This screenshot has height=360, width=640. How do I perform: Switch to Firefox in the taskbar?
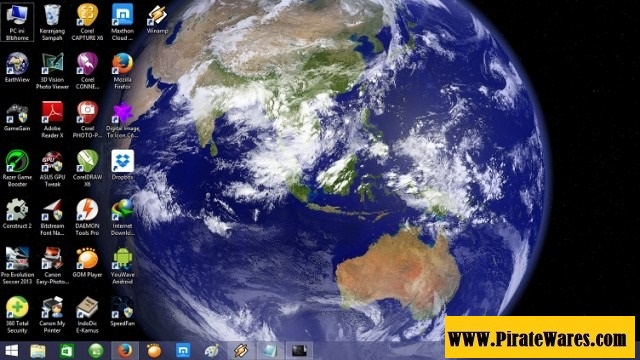click(x=125, y=351)
